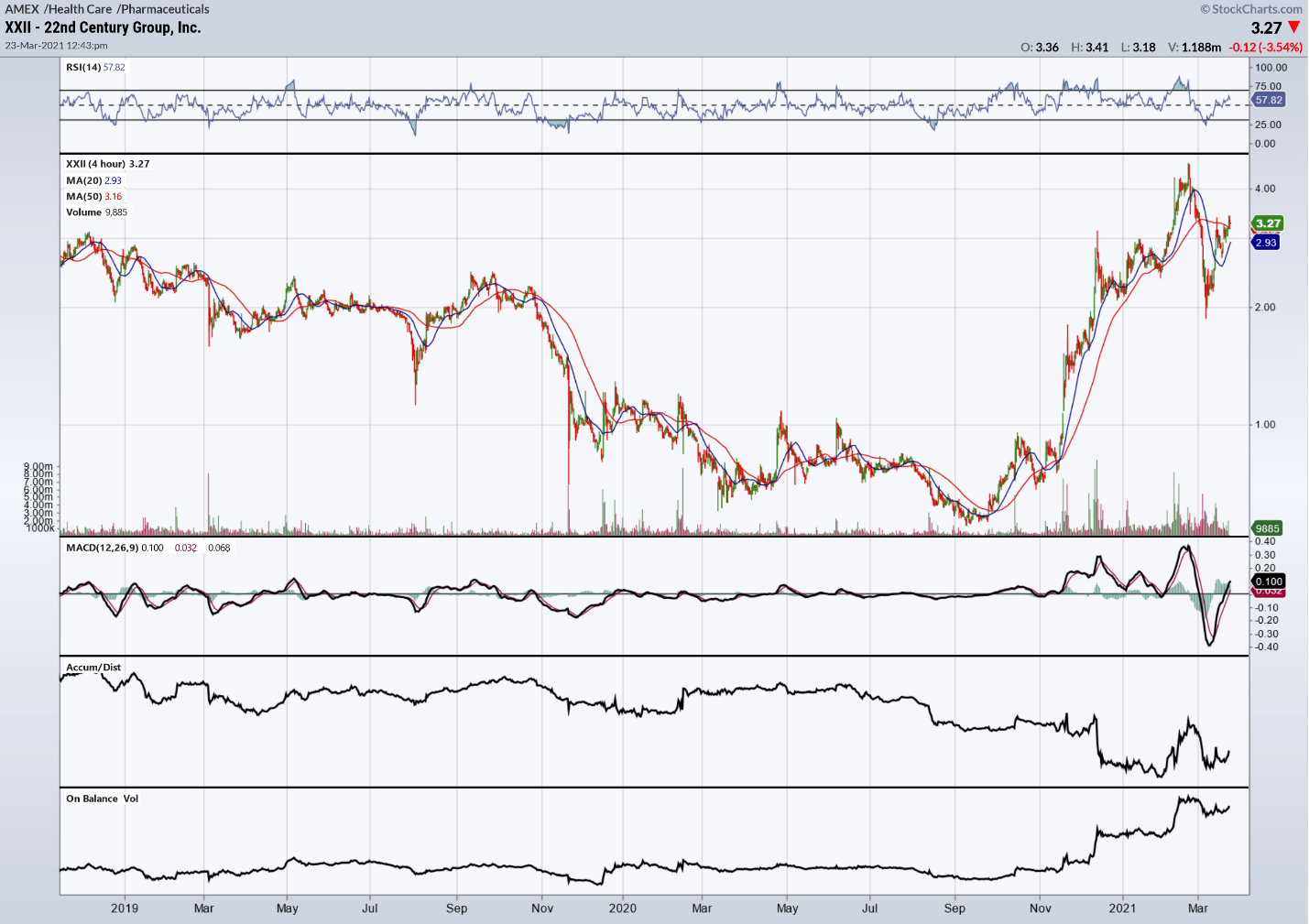
Task: Click the O: 3.36 open value
Action: [1040, 48]
